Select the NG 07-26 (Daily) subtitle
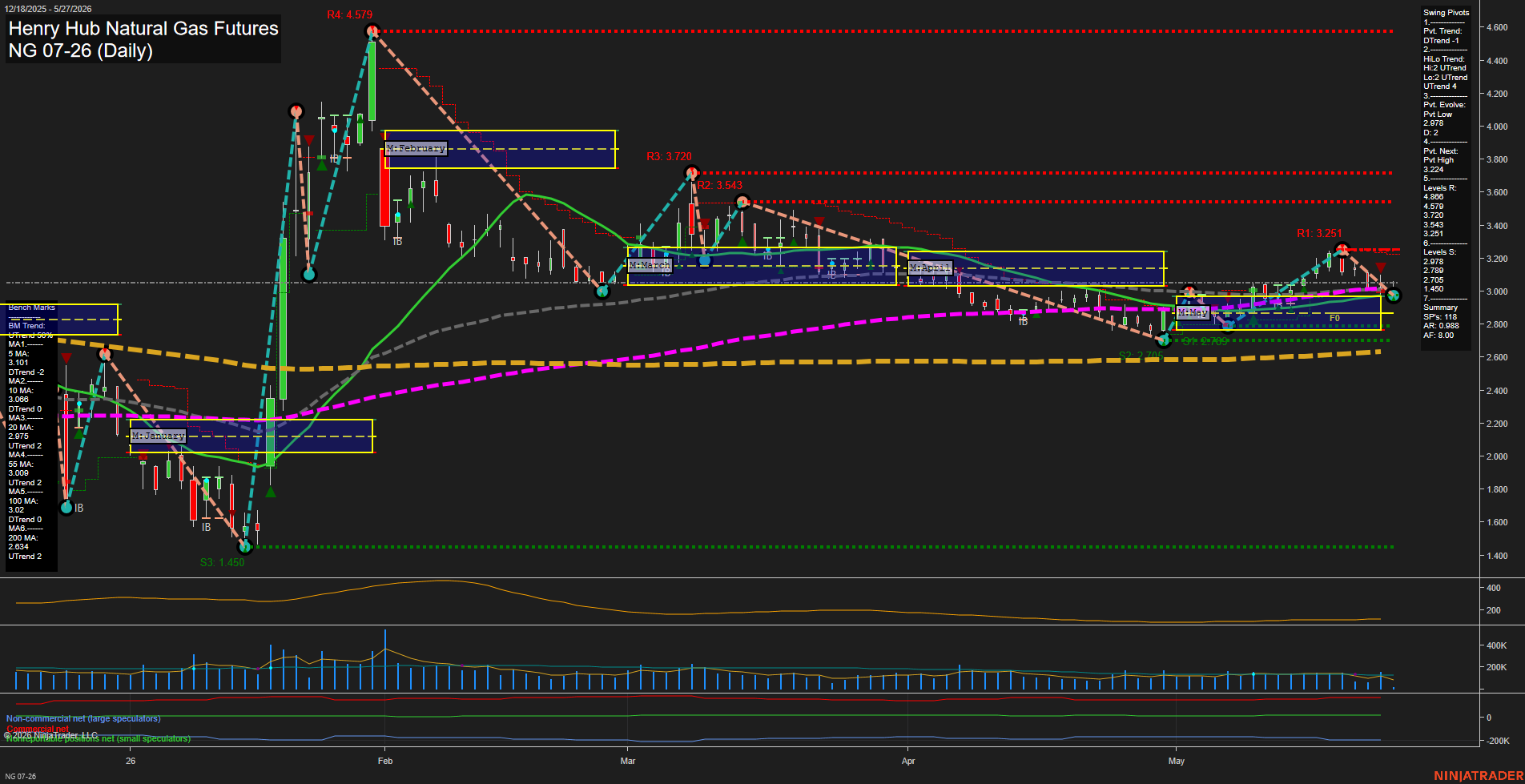Viewport: 1525px width, 784px height. click(80, 51)
